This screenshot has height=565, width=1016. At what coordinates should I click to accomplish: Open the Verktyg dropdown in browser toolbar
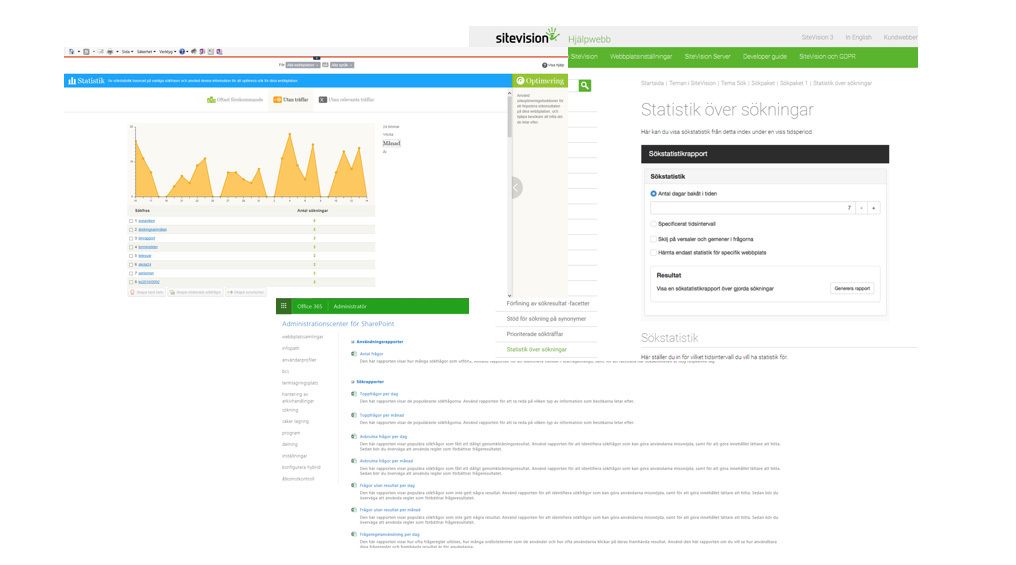[167, 51]
